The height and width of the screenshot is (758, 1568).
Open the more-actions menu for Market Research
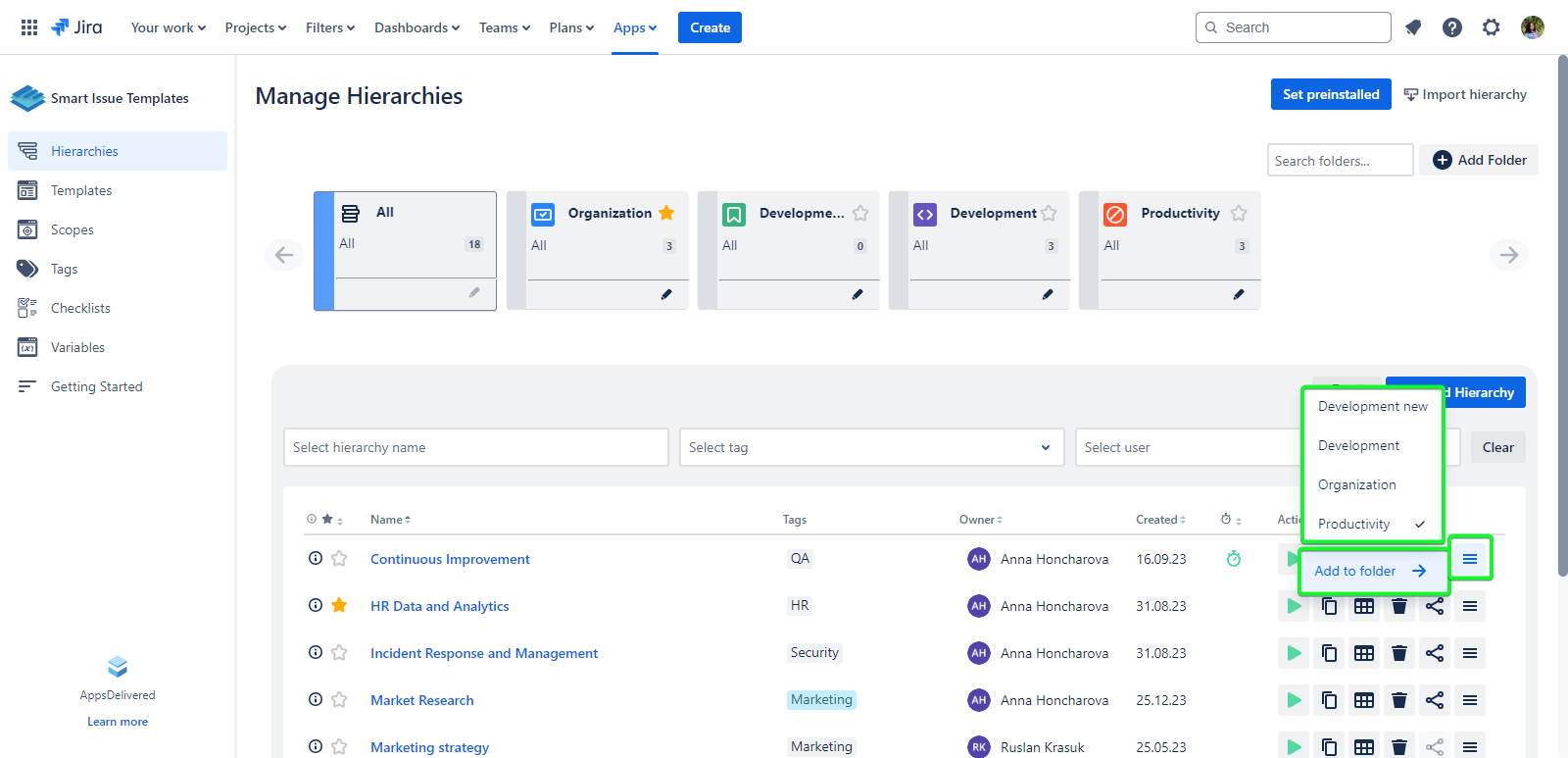tap(1470, 700)
